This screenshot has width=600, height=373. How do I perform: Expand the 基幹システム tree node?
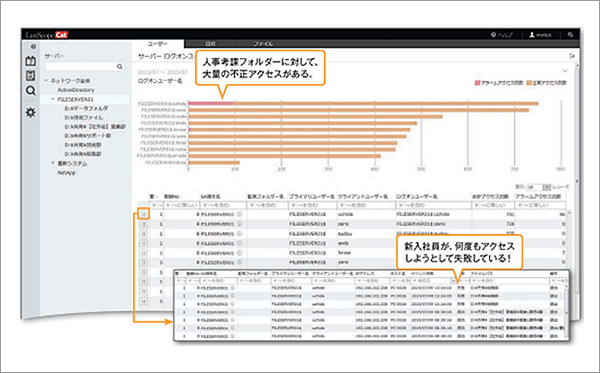click(x=53, y=163)
